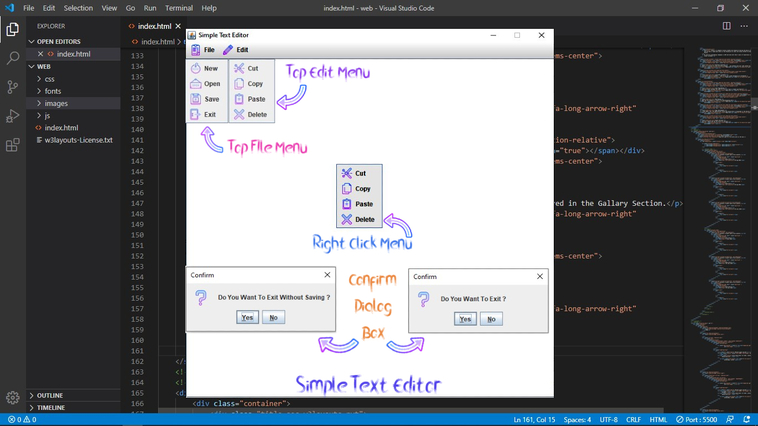The image size is (758, 426).
Task: Collapse the OPEN EDITORS section
Action: point(58,42)
